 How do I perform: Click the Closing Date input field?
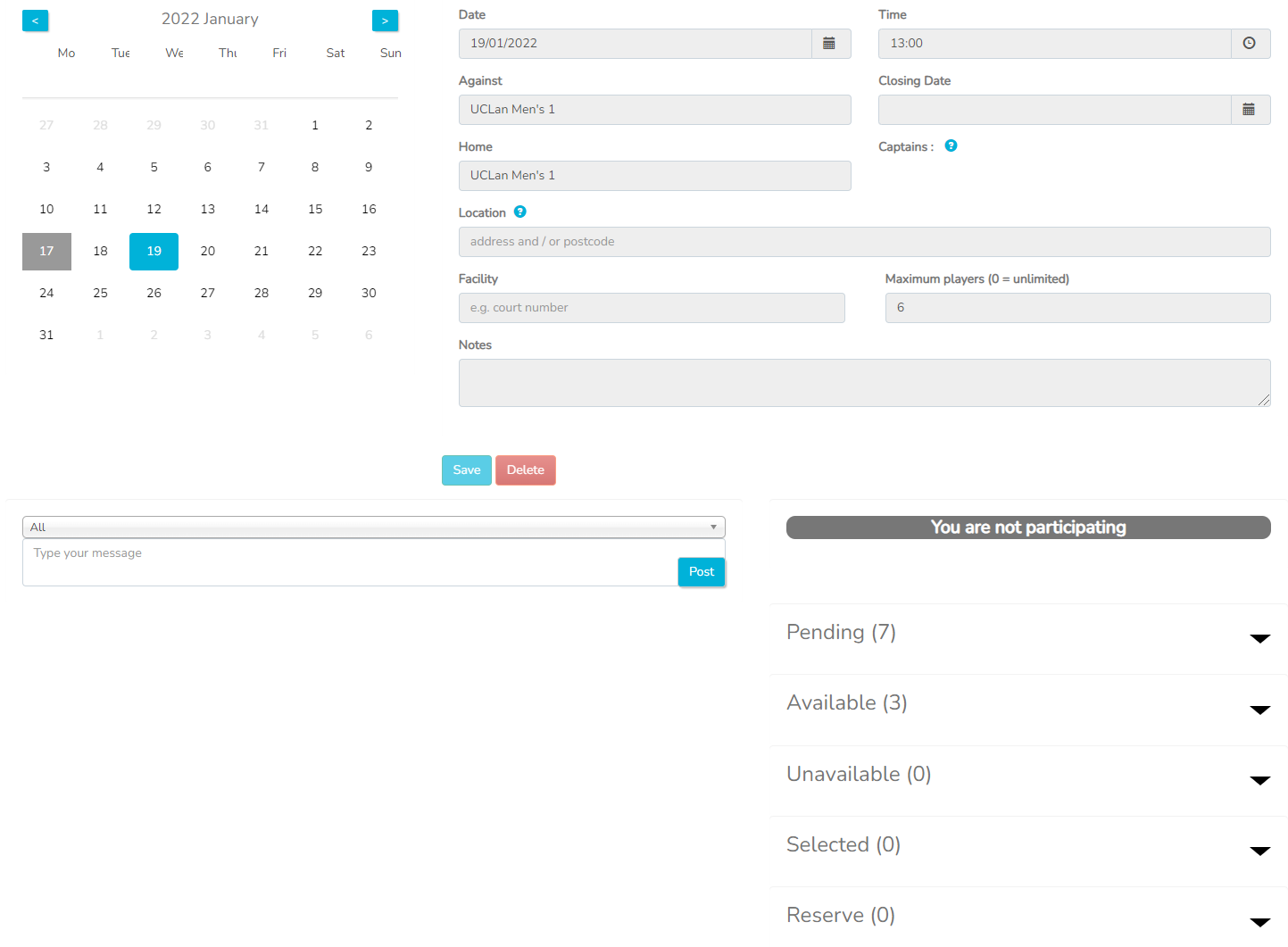(1054, 110)
